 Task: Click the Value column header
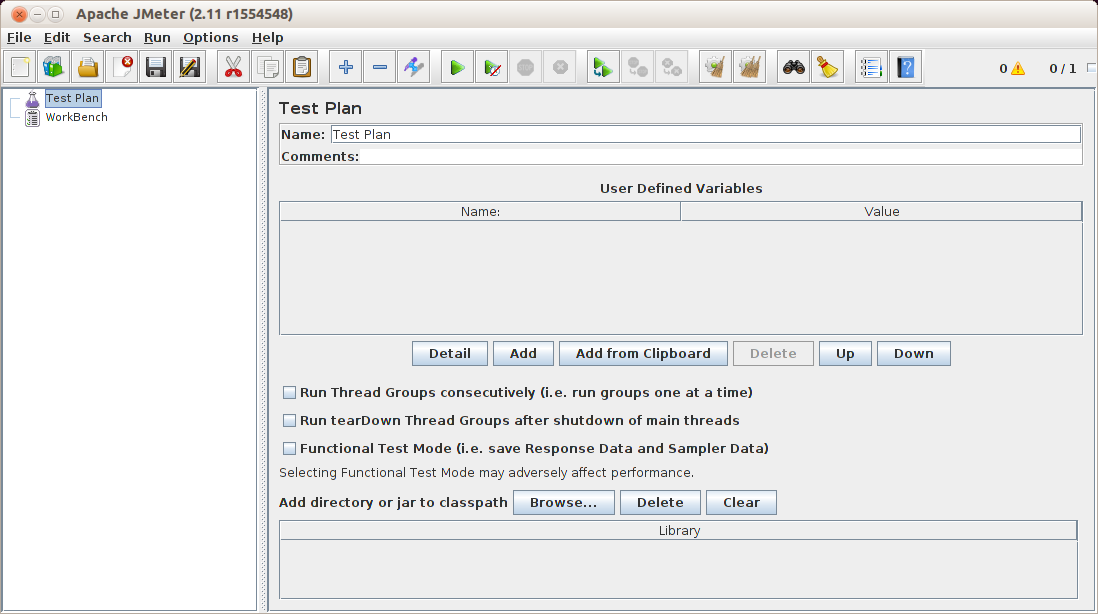(x=882, y=211)
